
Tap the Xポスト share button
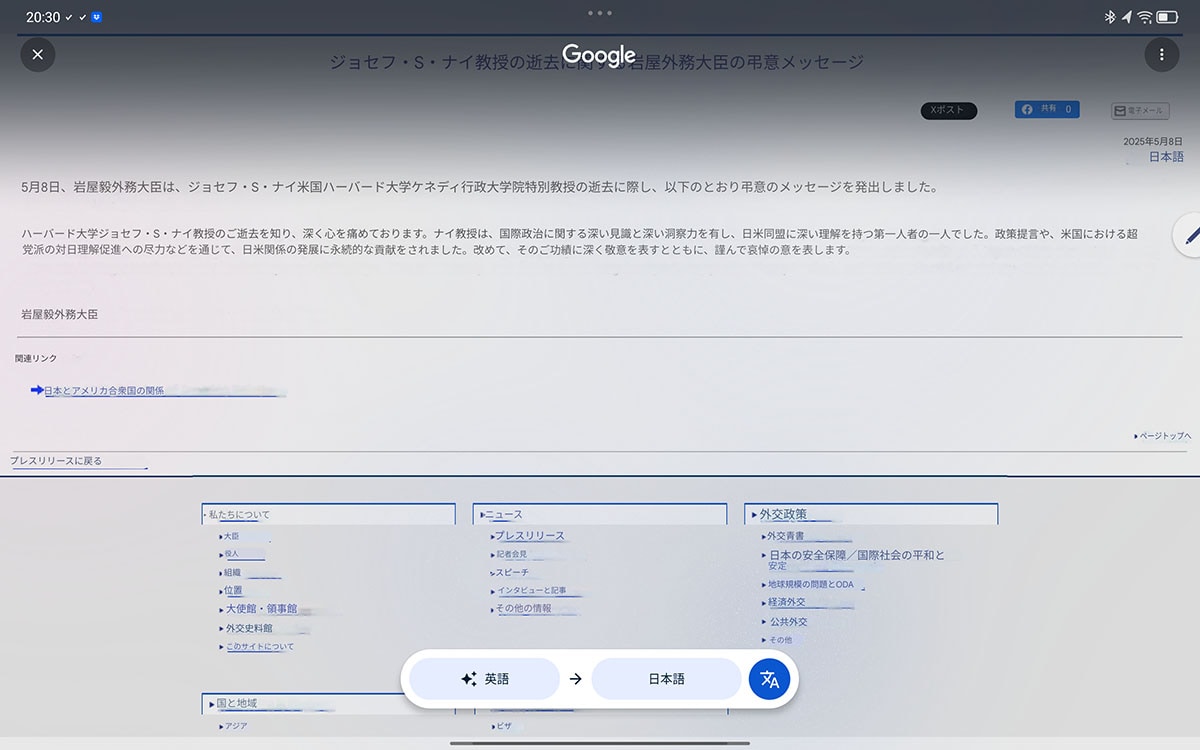(948, 110)
